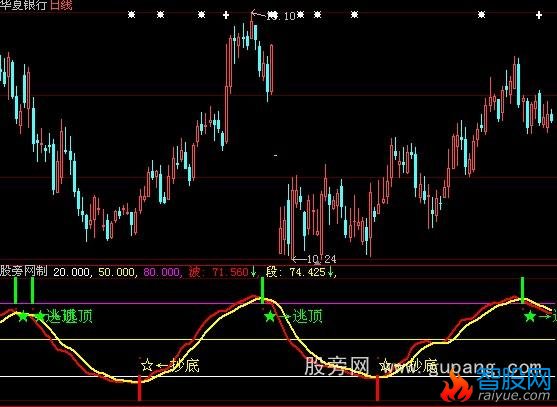Click green star beside the middle 逃顶 label
557x407 pixels.
coord(270,316)
